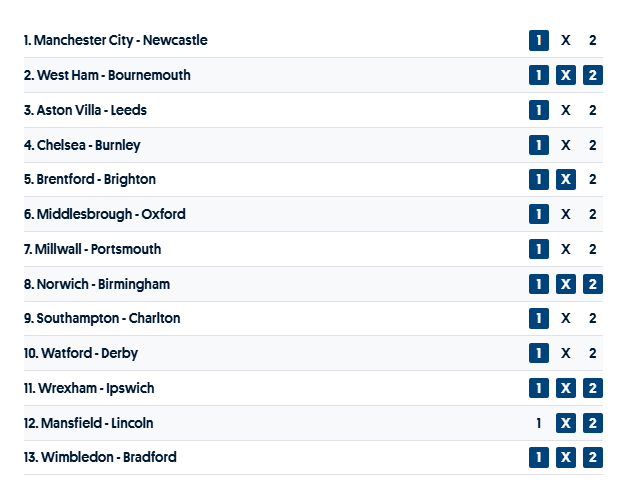The width and height of the screenshot is (627, 490).
Task: Select home win for Mansfield - Lincoln
Action: [x=539, y=423]
